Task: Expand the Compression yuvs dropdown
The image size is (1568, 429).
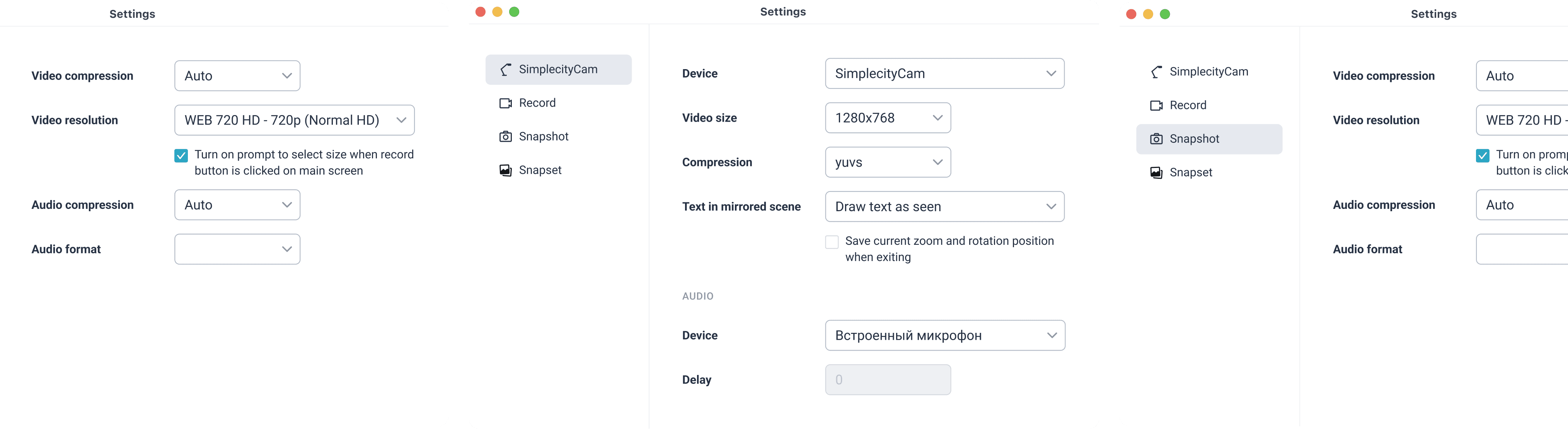Action: 888,162
